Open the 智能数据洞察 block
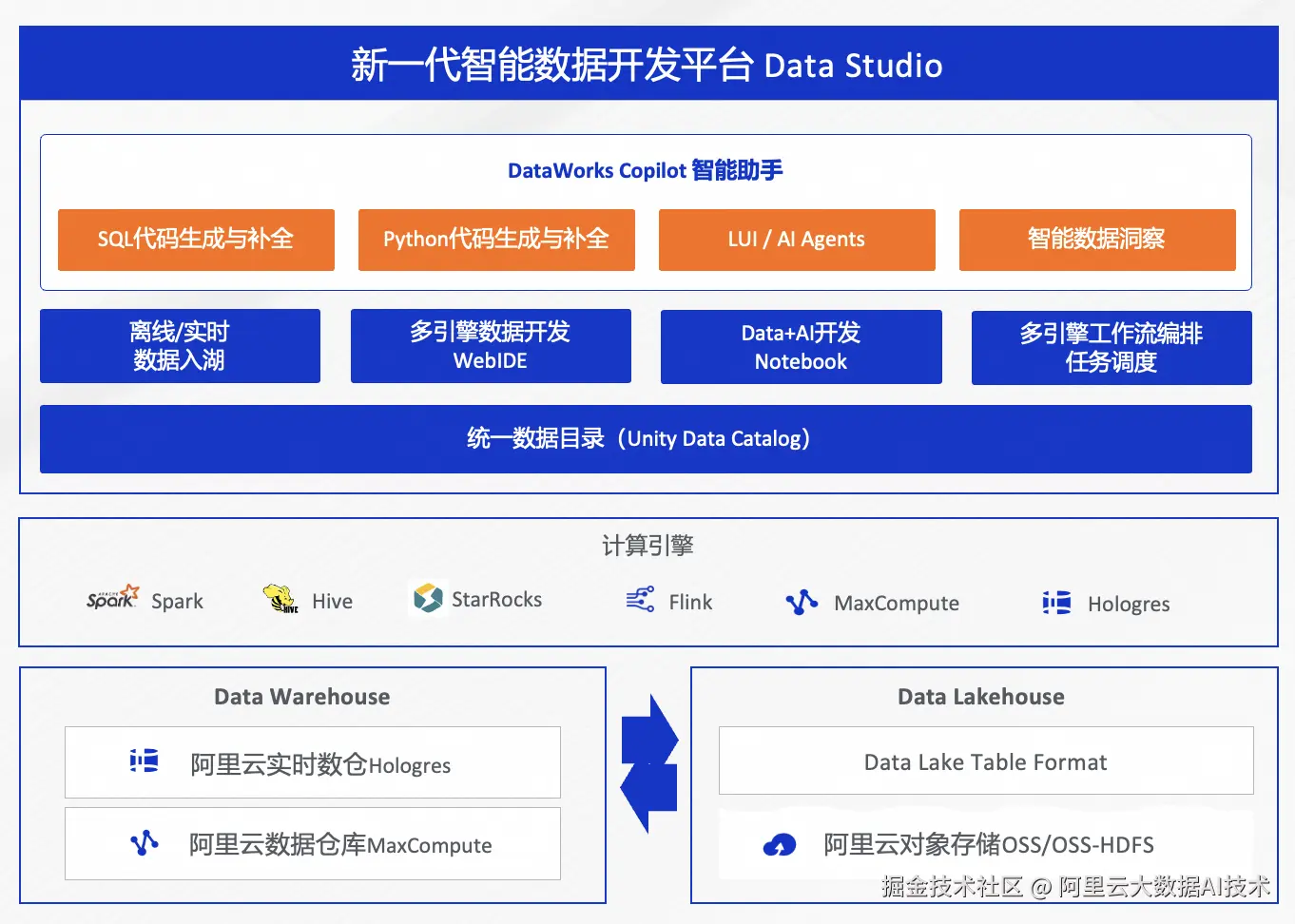 1097,240
